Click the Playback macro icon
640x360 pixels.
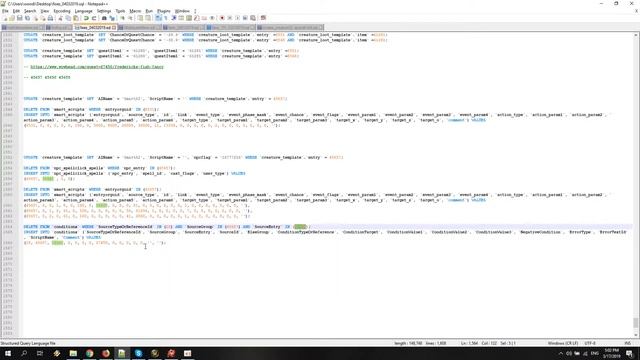(x=237, y=18)
